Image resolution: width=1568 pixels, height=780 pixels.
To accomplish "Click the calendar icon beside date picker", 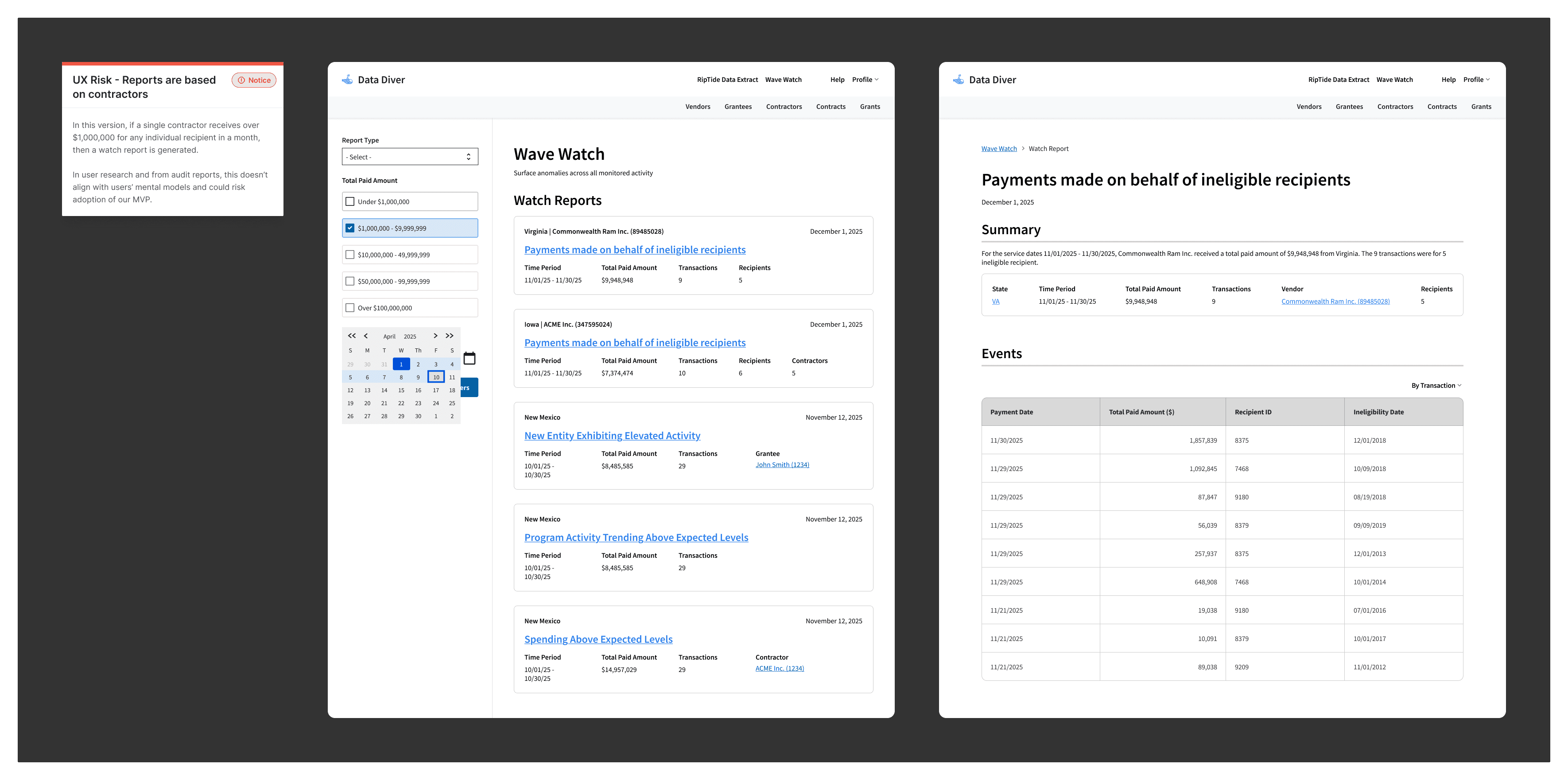I will 470,359.
